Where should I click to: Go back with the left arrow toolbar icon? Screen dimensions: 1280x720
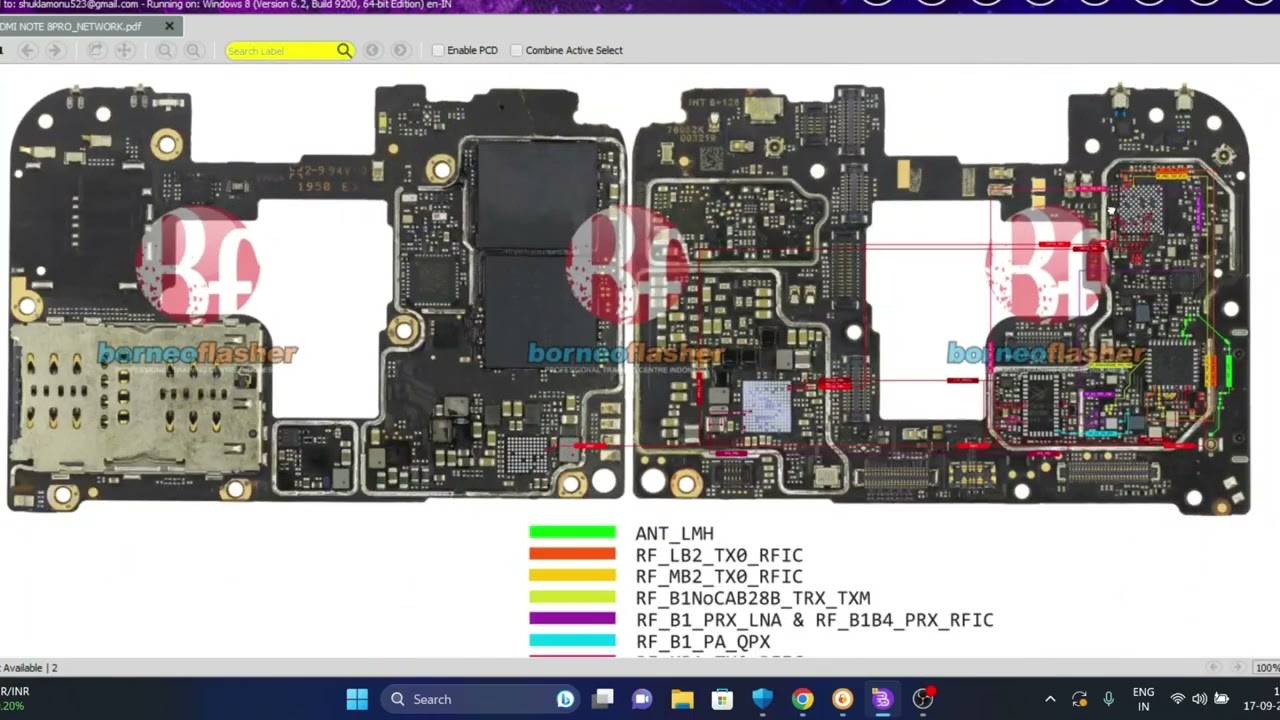coord(27,50)
